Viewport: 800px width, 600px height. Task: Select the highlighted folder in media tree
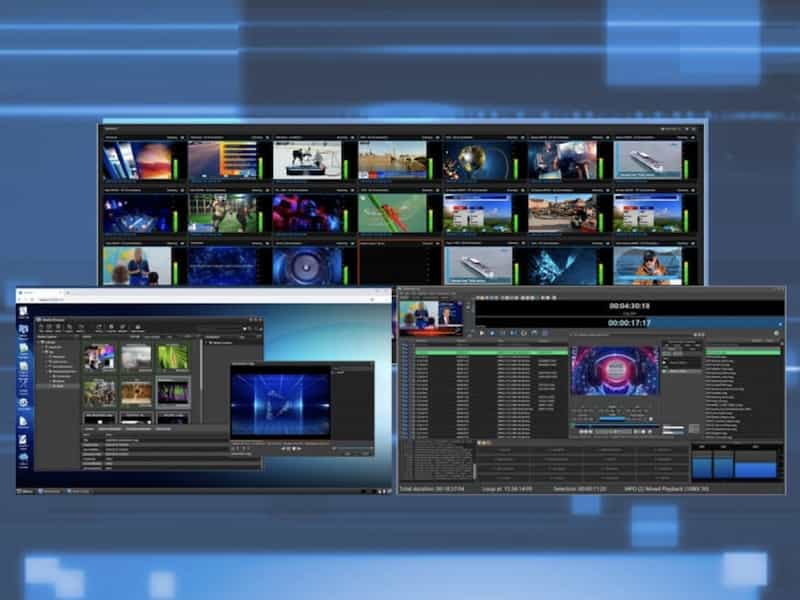(x=60, y=386)
